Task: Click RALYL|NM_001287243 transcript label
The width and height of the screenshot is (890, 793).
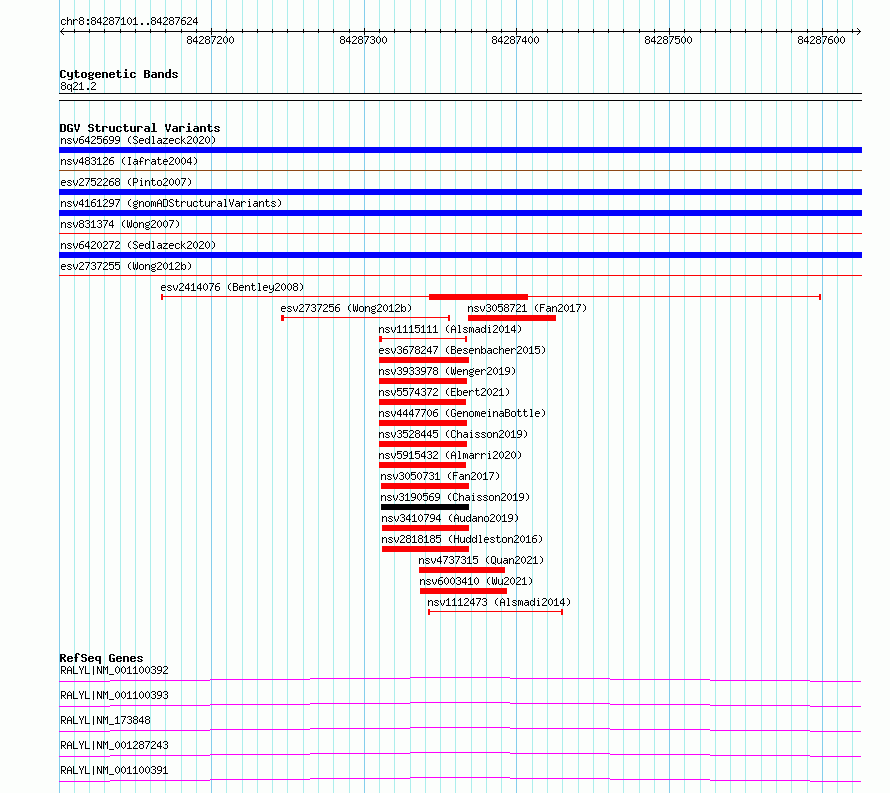Action: coord(114,745)
